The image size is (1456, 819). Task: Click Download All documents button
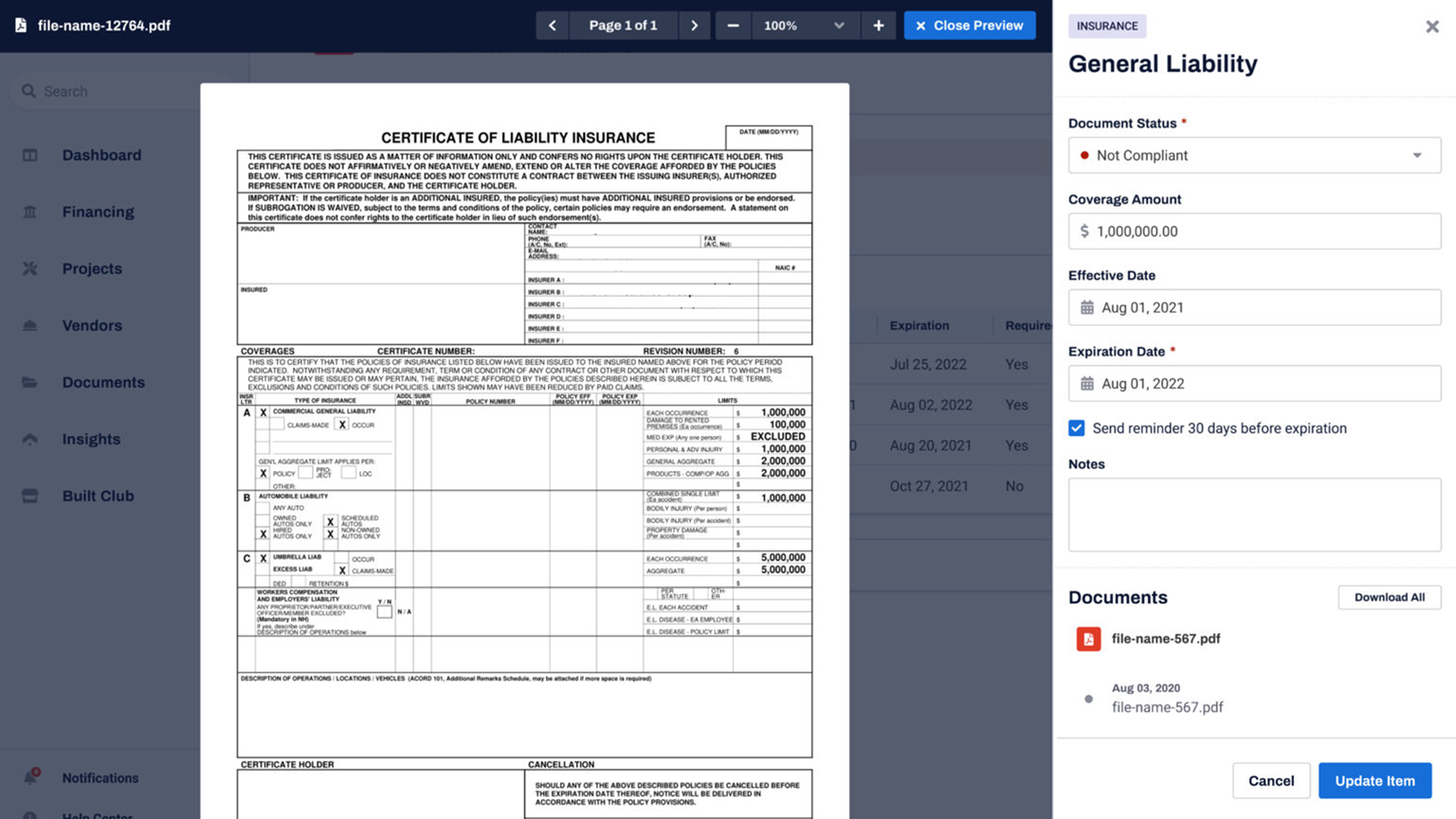(1389, 597)
